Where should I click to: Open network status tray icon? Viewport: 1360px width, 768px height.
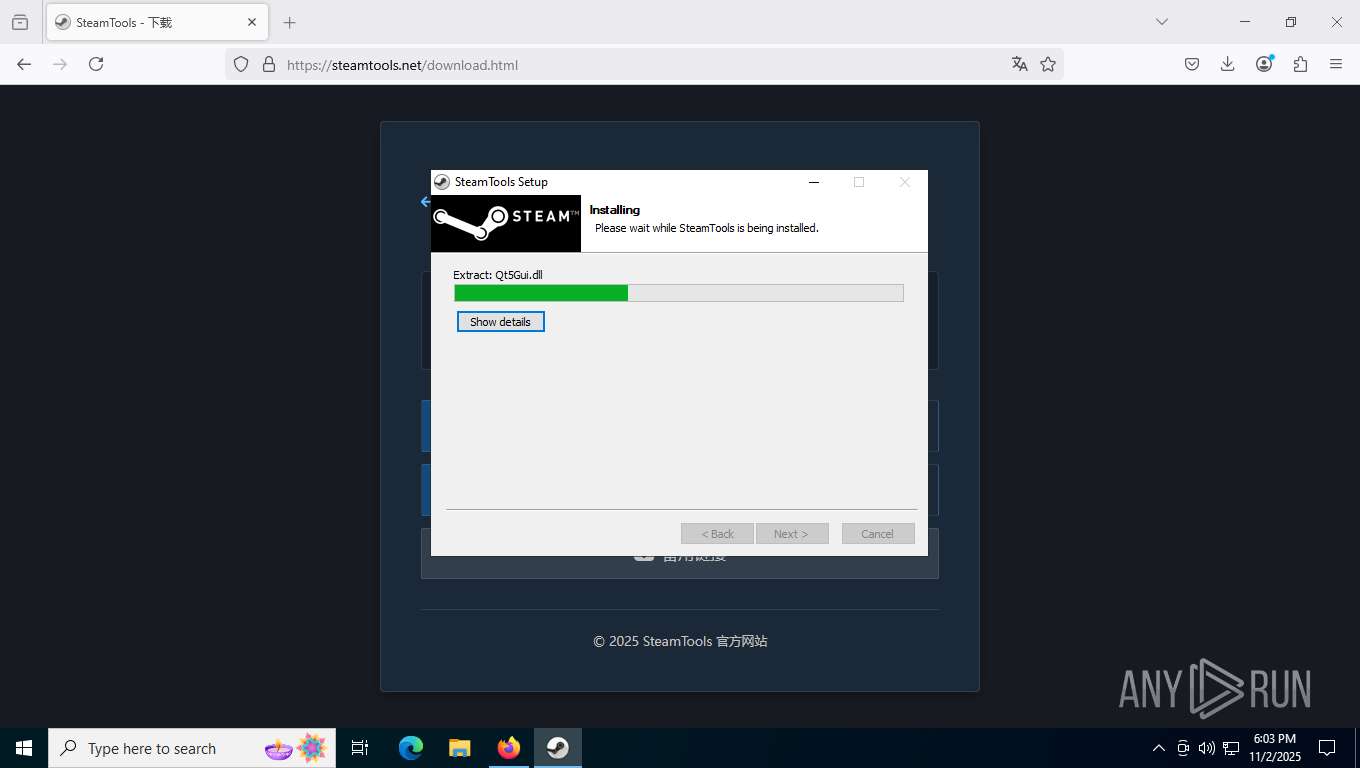pyautogui.click(x=1231, y=748)
